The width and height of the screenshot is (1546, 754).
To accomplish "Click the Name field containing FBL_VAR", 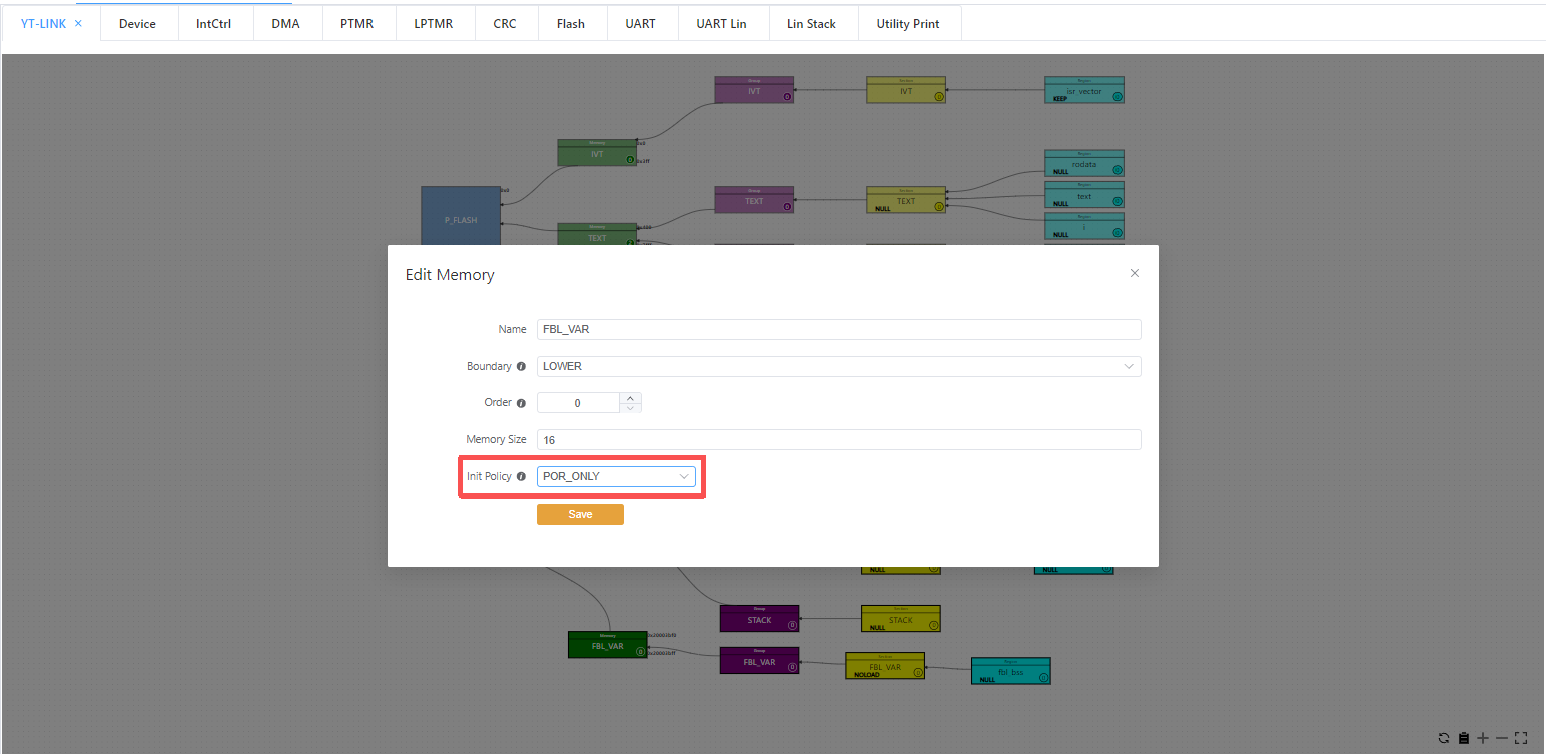I will [x=838, y=330].
